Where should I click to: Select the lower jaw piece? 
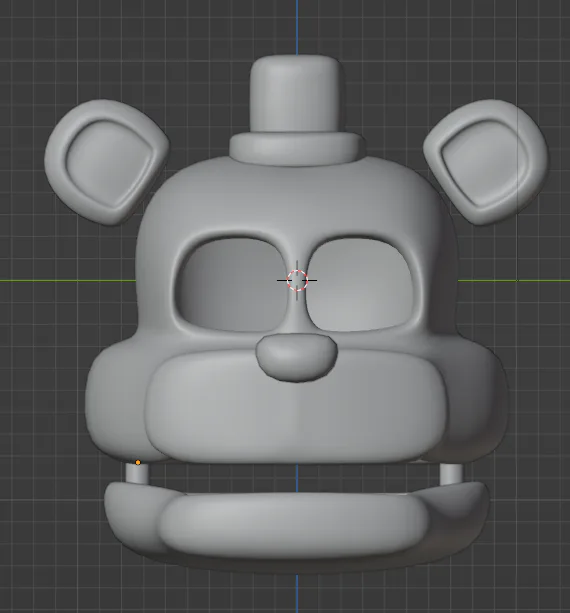296,526
